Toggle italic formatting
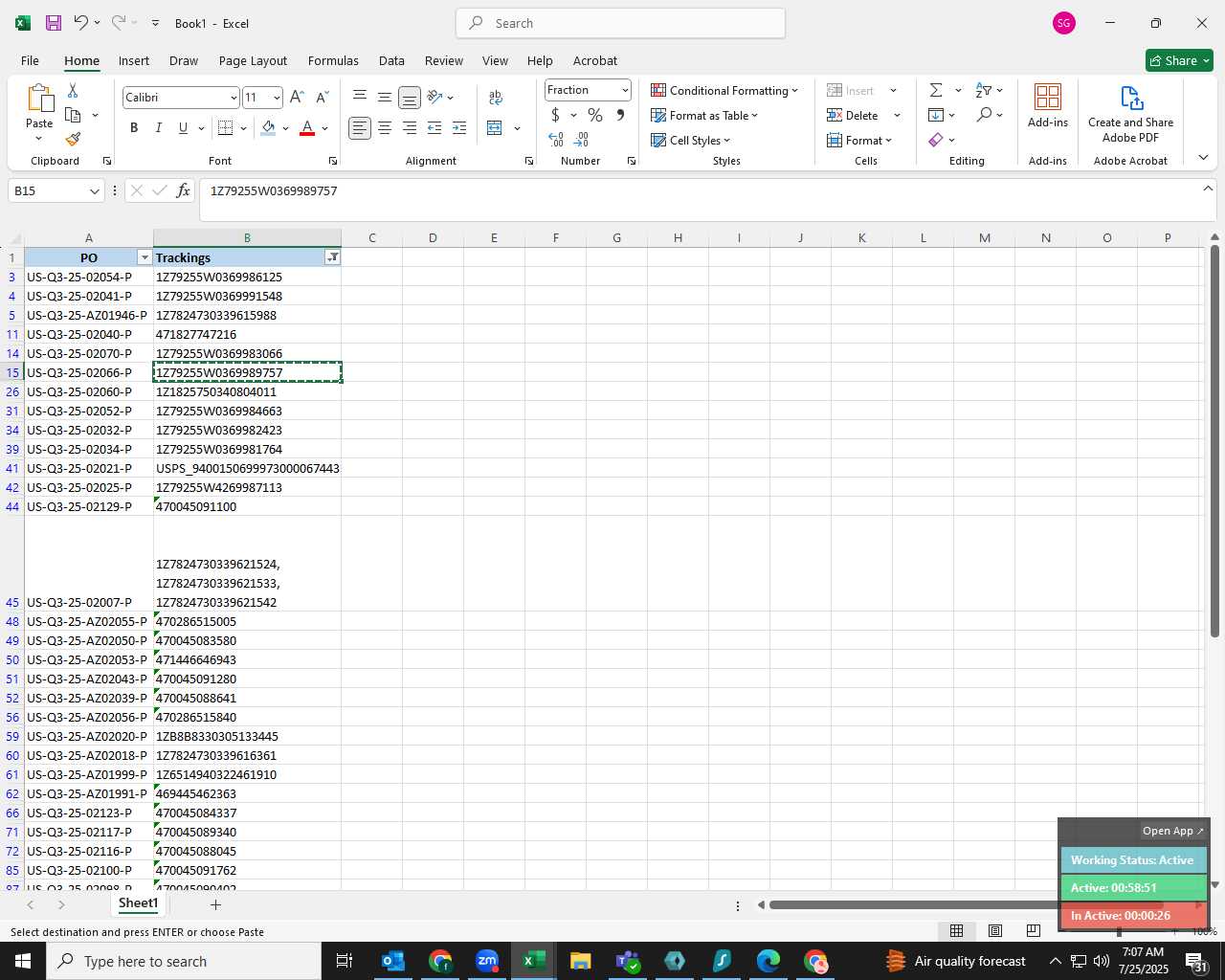 click(x=159, y=128)
